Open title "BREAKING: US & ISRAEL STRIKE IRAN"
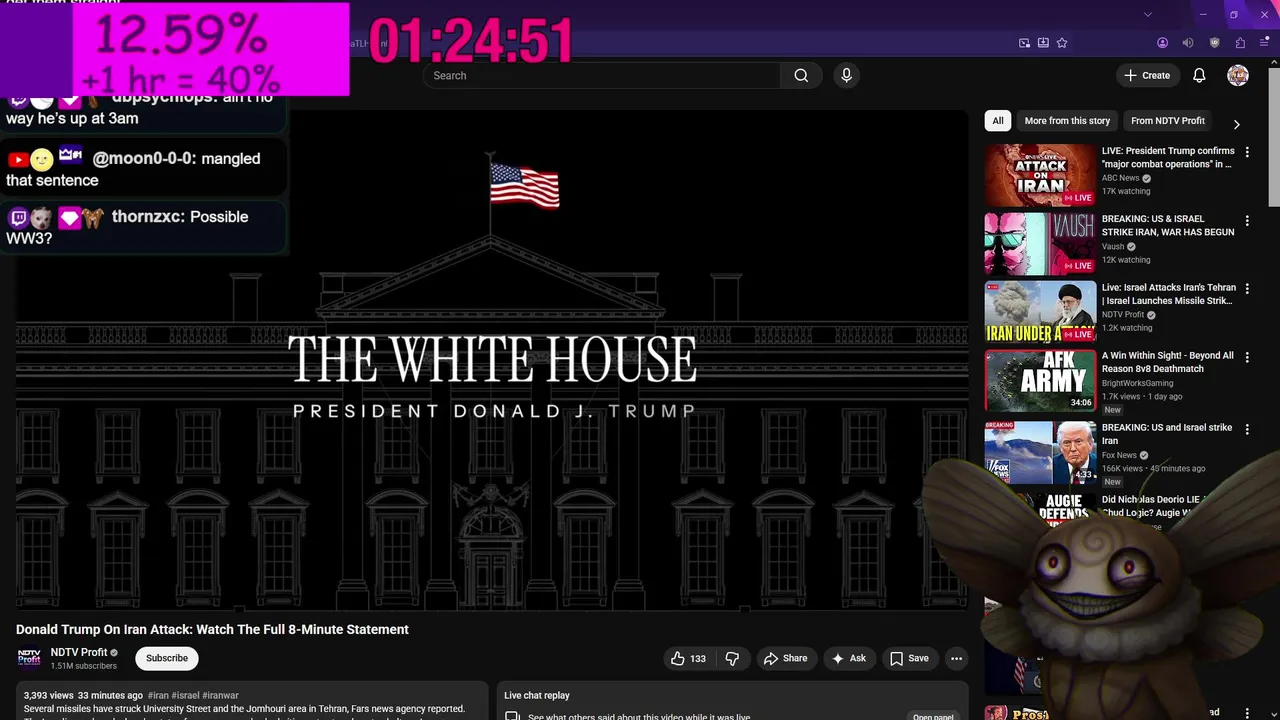 [x=1168, y=225]
